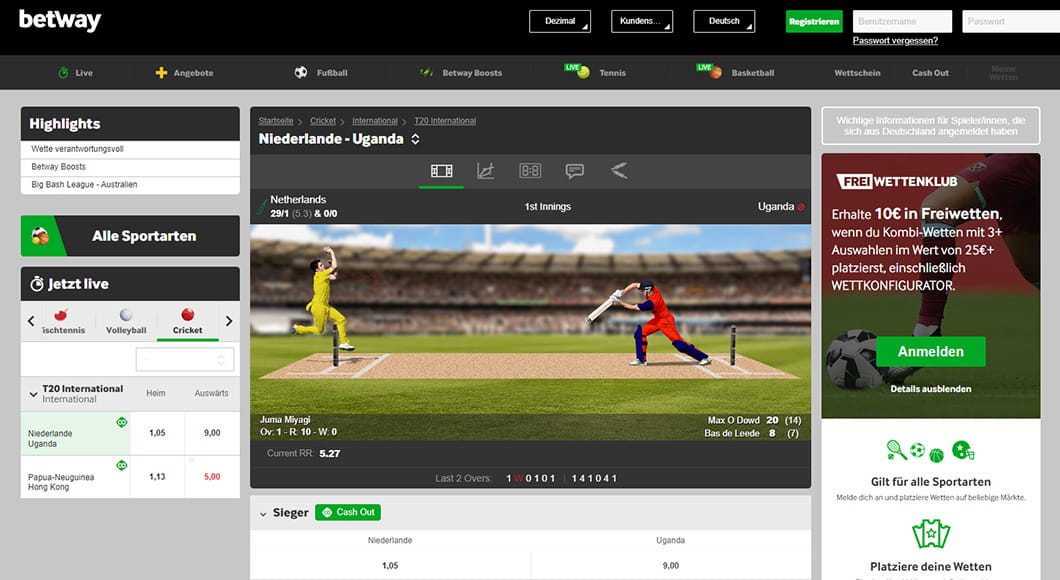Open the match switcher next to Niederlande - Uganda
The height and width of the screenshot is (580, 1060).
click(415, 139)
